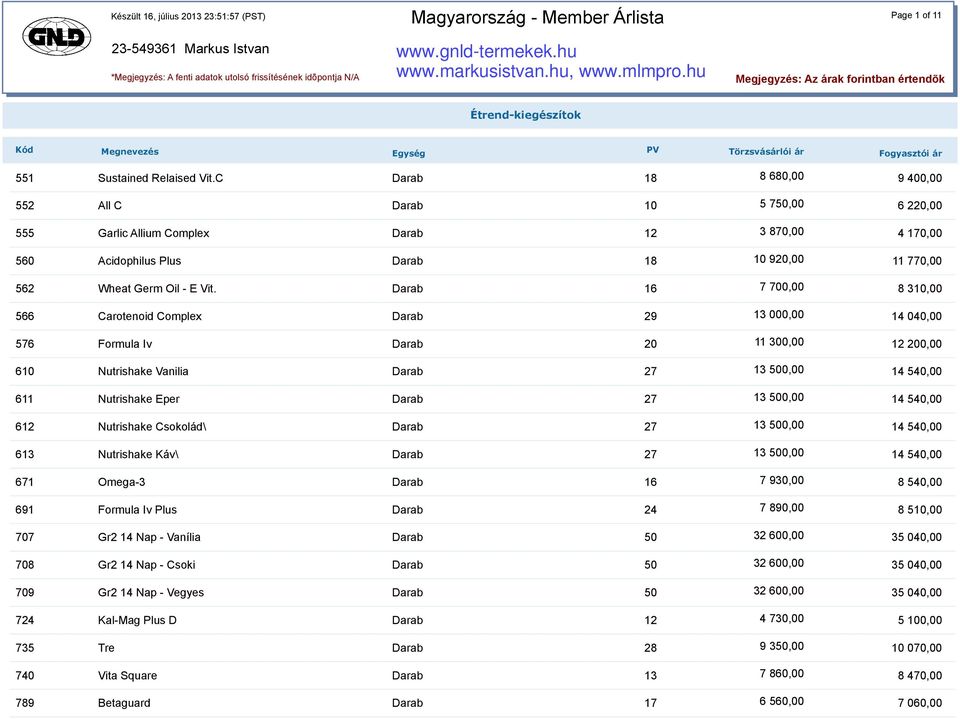
Task: Select the 5 100,00 Kal-Mag consumer price
Action: click(x=920, y=620)
